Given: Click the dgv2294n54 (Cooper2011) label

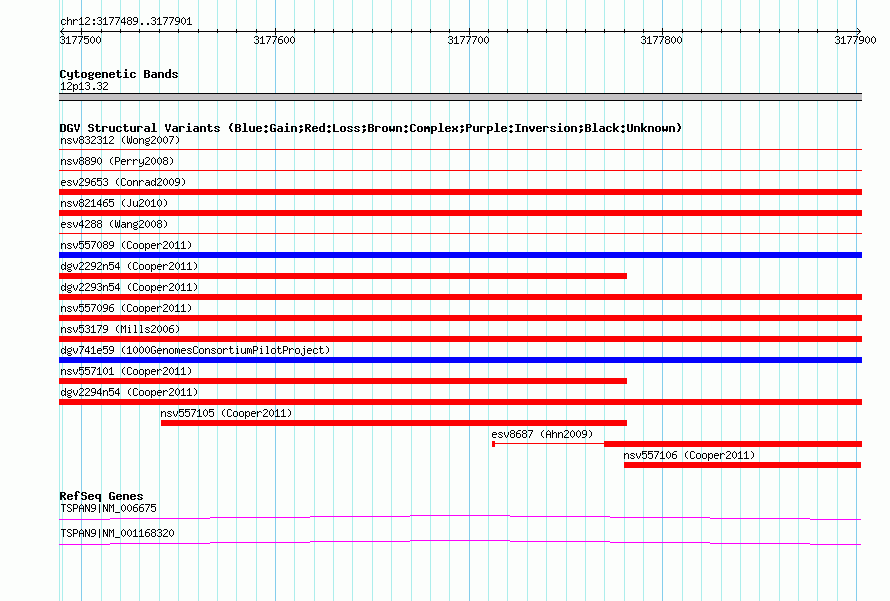Looking at the screenshot, I should click(x=129, y=392).
